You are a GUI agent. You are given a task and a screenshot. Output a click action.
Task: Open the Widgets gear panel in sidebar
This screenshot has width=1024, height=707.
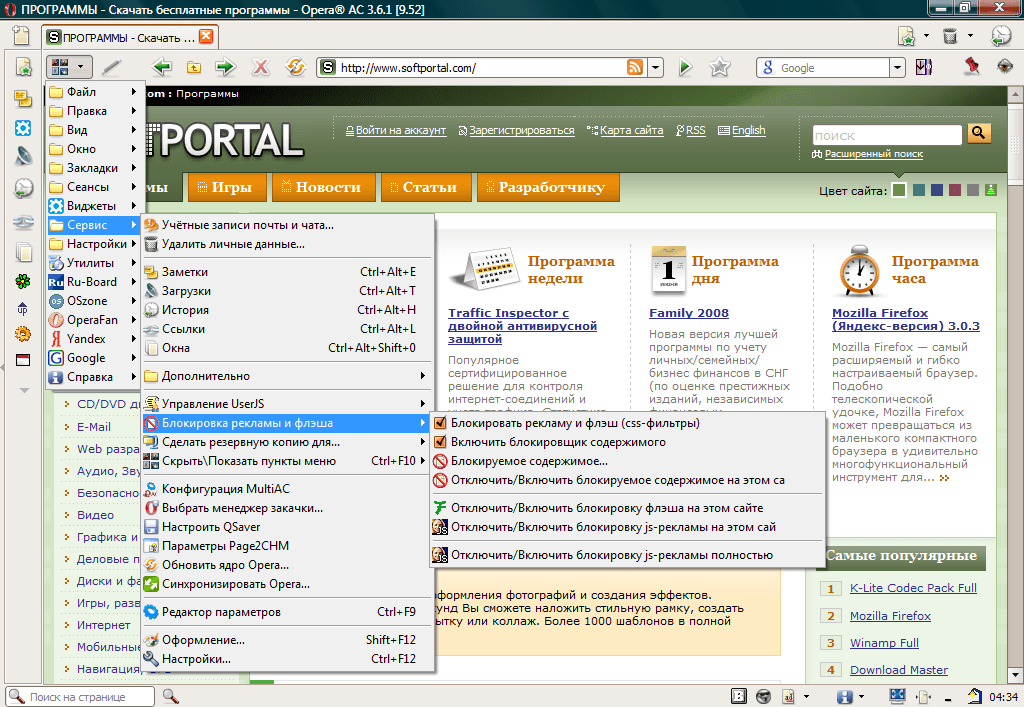pyautogui.click(x=23, y=128)
